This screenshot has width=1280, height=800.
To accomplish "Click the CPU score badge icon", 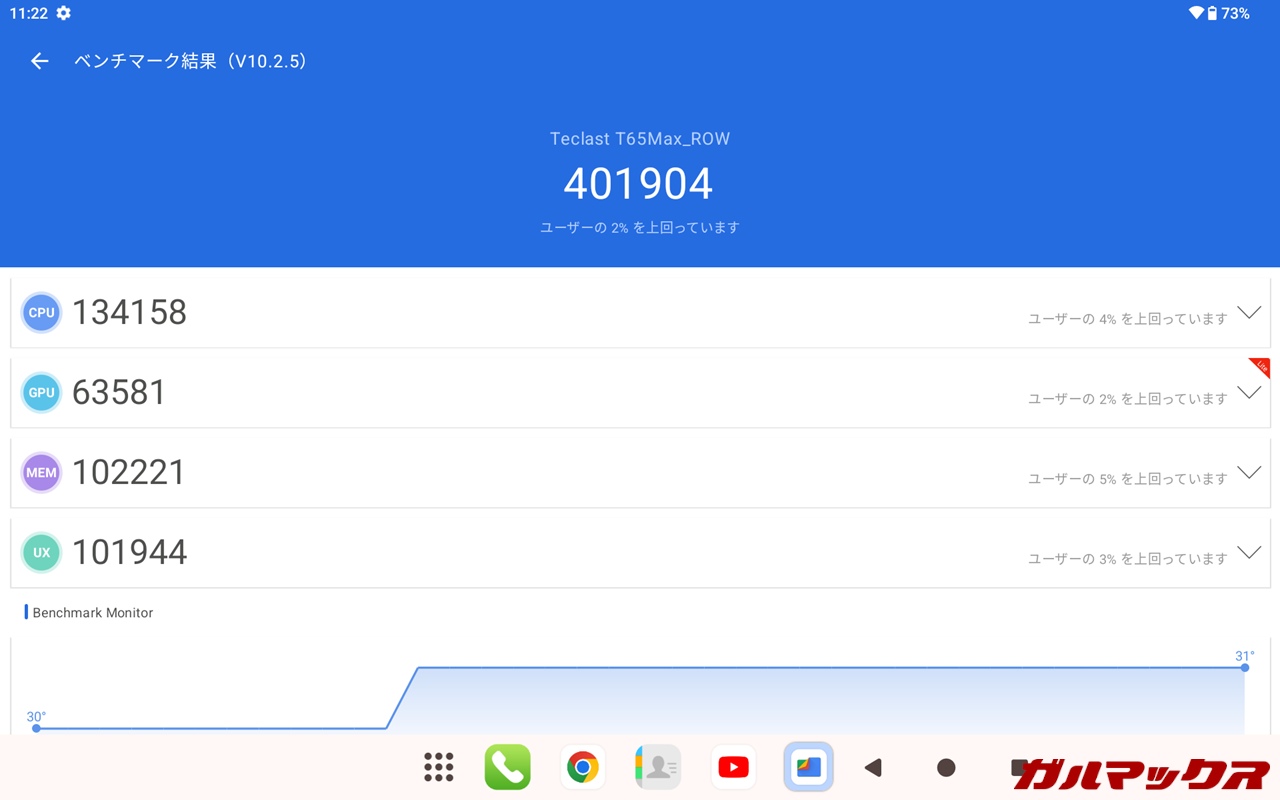I will pos(41,313).
